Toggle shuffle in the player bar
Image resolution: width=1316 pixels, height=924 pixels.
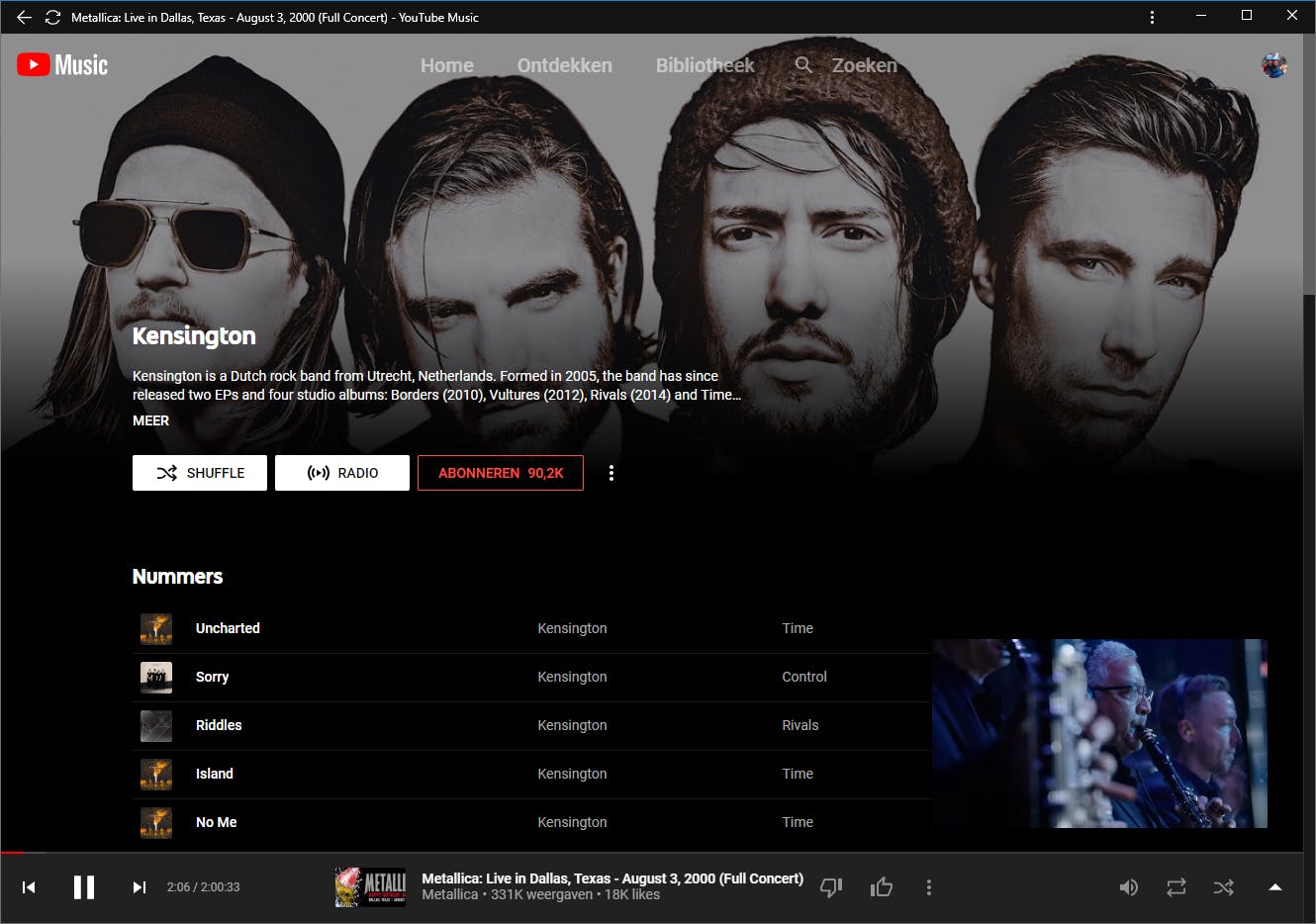(1224, 887)
